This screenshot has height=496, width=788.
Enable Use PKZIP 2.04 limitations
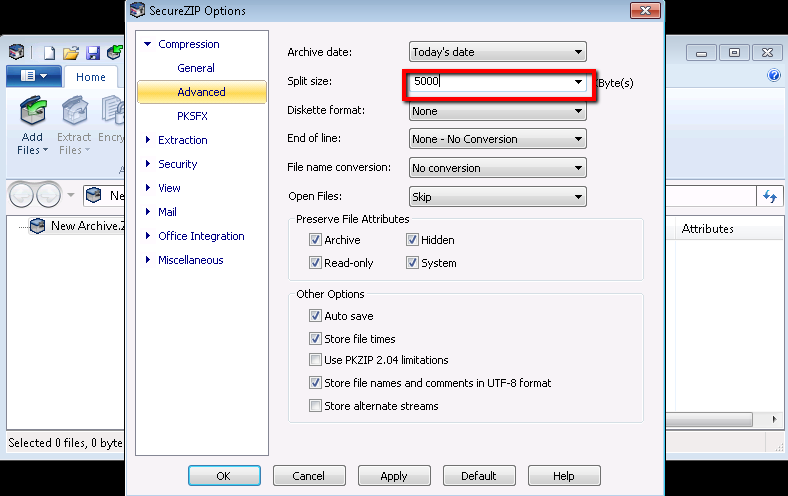click(316, 360)
